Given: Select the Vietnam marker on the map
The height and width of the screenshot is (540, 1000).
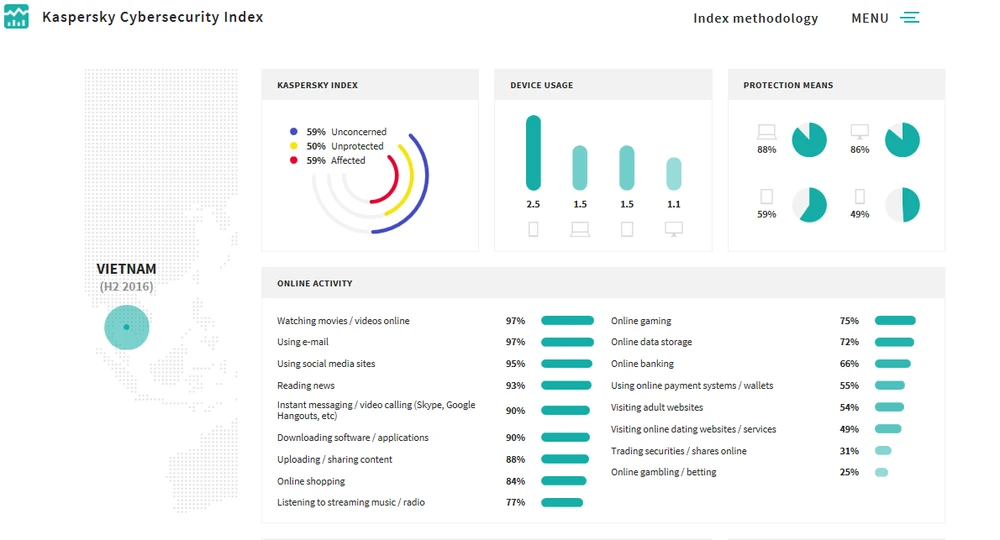Looking at the screenshot, I should (126, 327).
